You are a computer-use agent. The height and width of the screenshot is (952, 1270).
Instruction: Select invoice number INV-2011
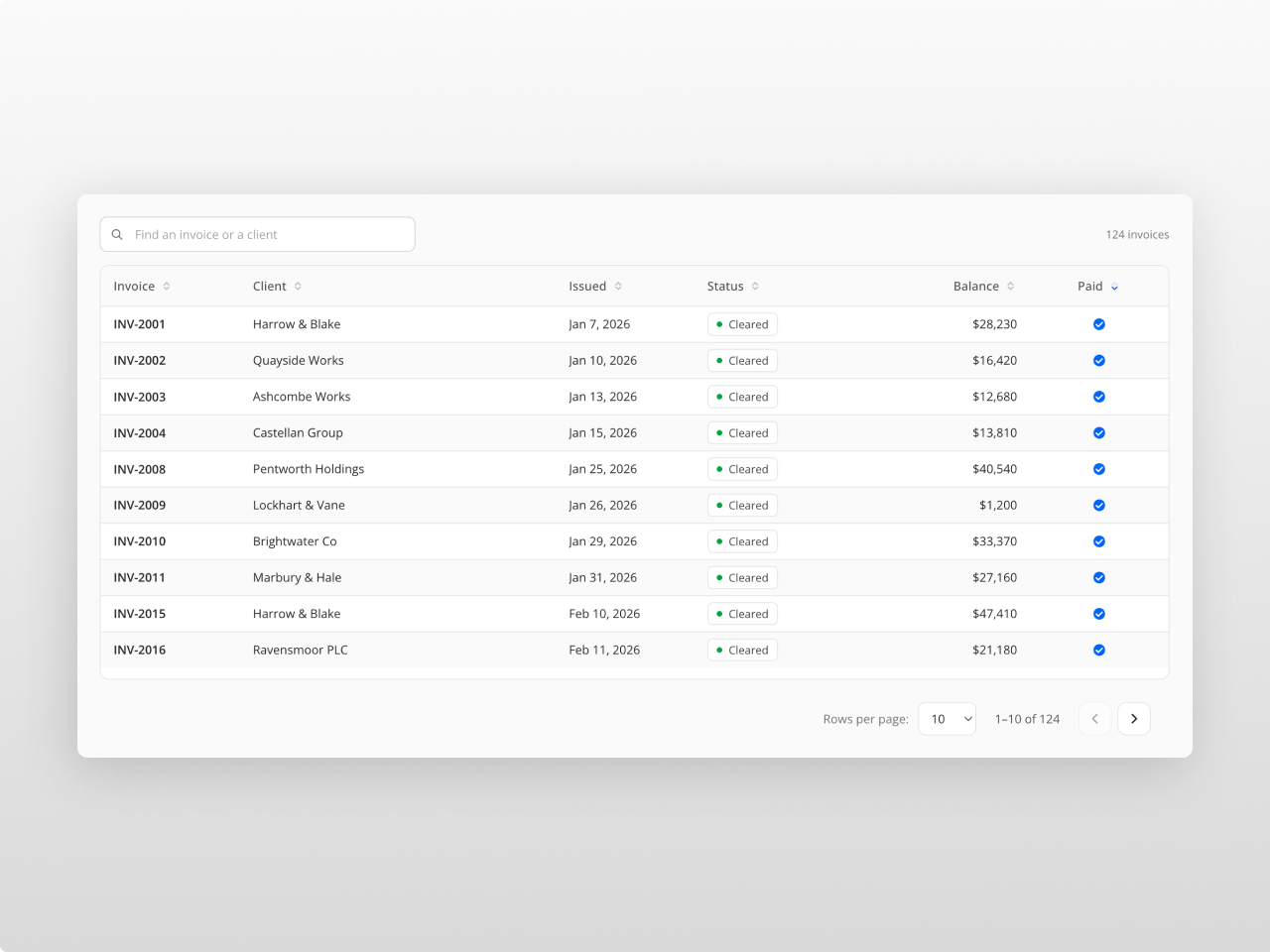point(139,578)
